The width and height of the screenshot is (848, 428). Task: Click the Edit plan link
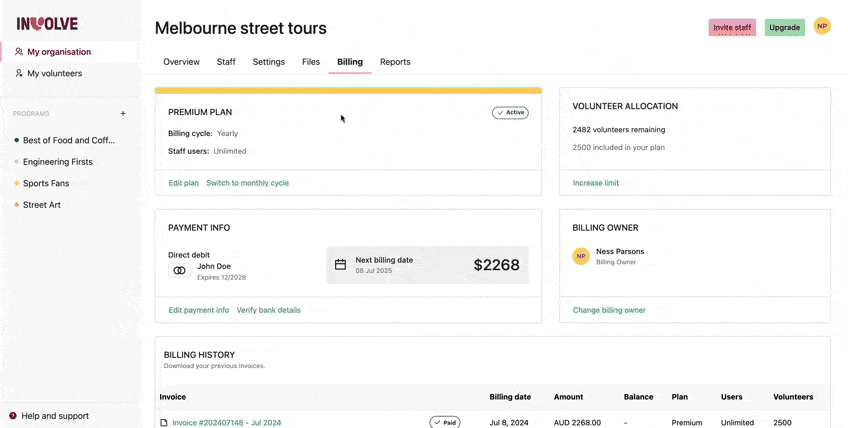183,183
